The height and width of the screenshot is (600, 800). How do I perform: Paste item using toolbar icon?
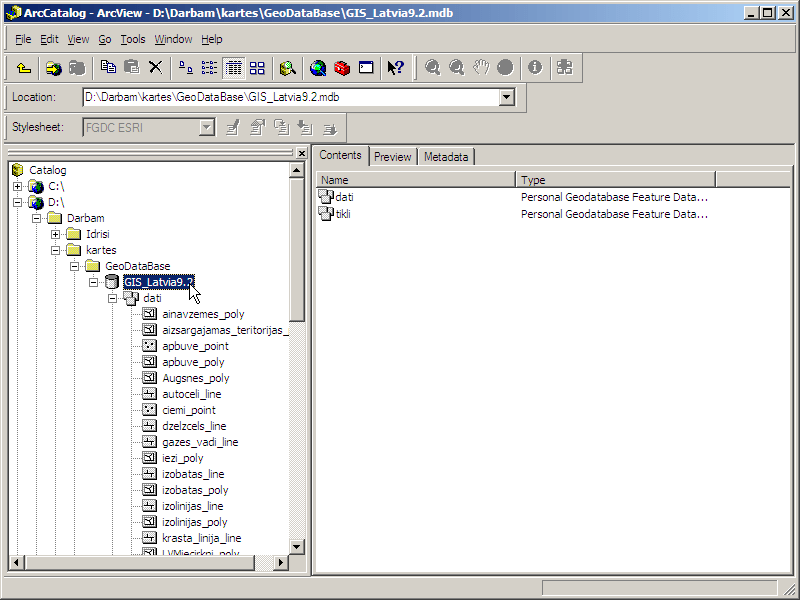pos(132,68)
